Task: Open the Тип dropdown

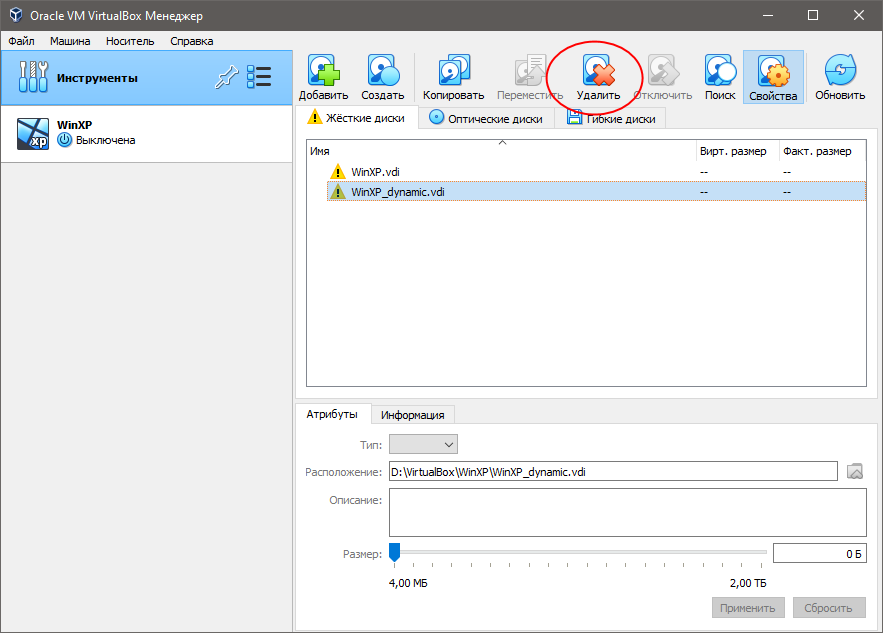Action: 423,444
